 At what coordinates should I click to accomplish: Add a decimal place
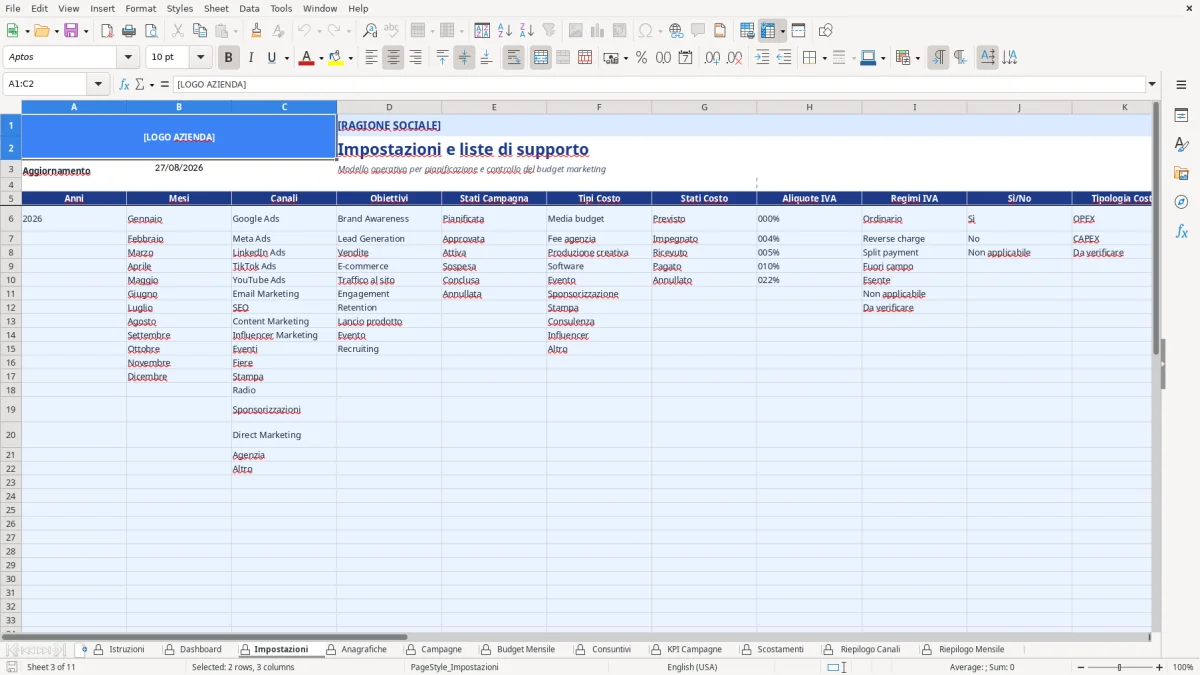pos(713,58)
